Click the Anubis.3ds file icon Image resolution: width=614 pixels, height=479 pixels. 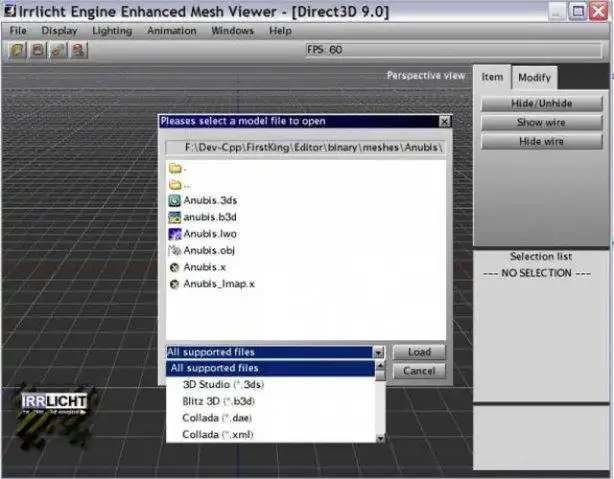click(x=174, y=201)
